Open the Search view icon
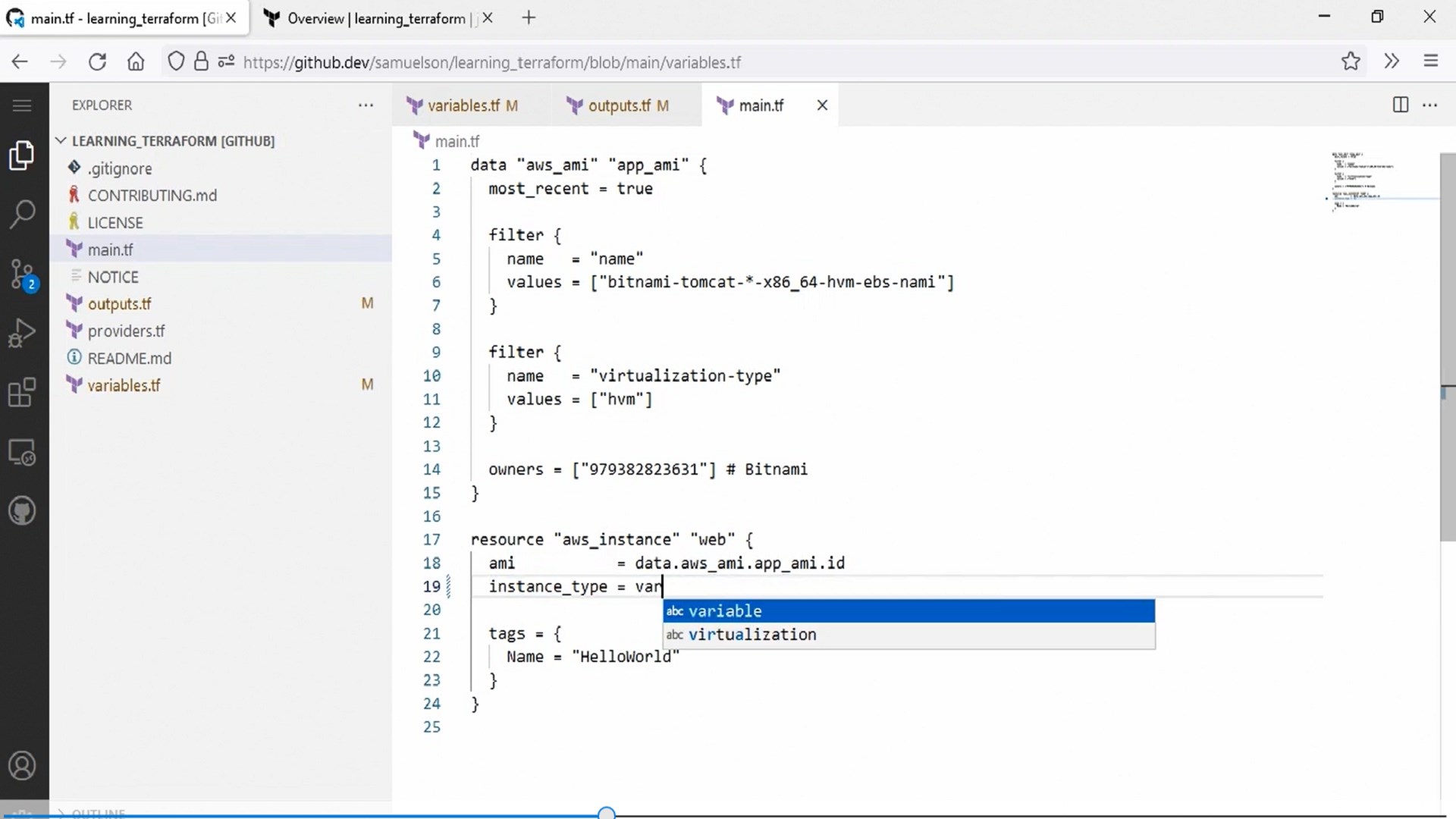 22,215
